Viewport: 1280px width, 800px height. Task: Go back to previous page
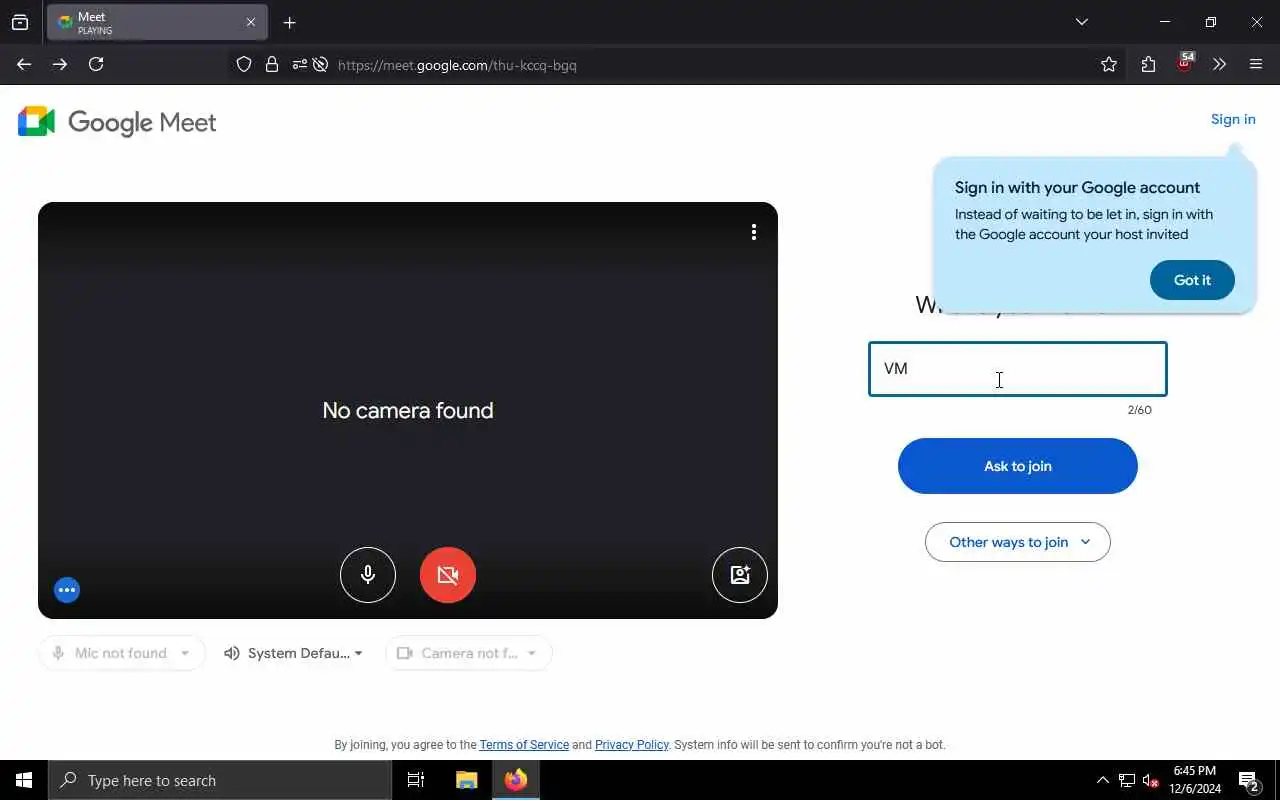(x=24, y=64)
